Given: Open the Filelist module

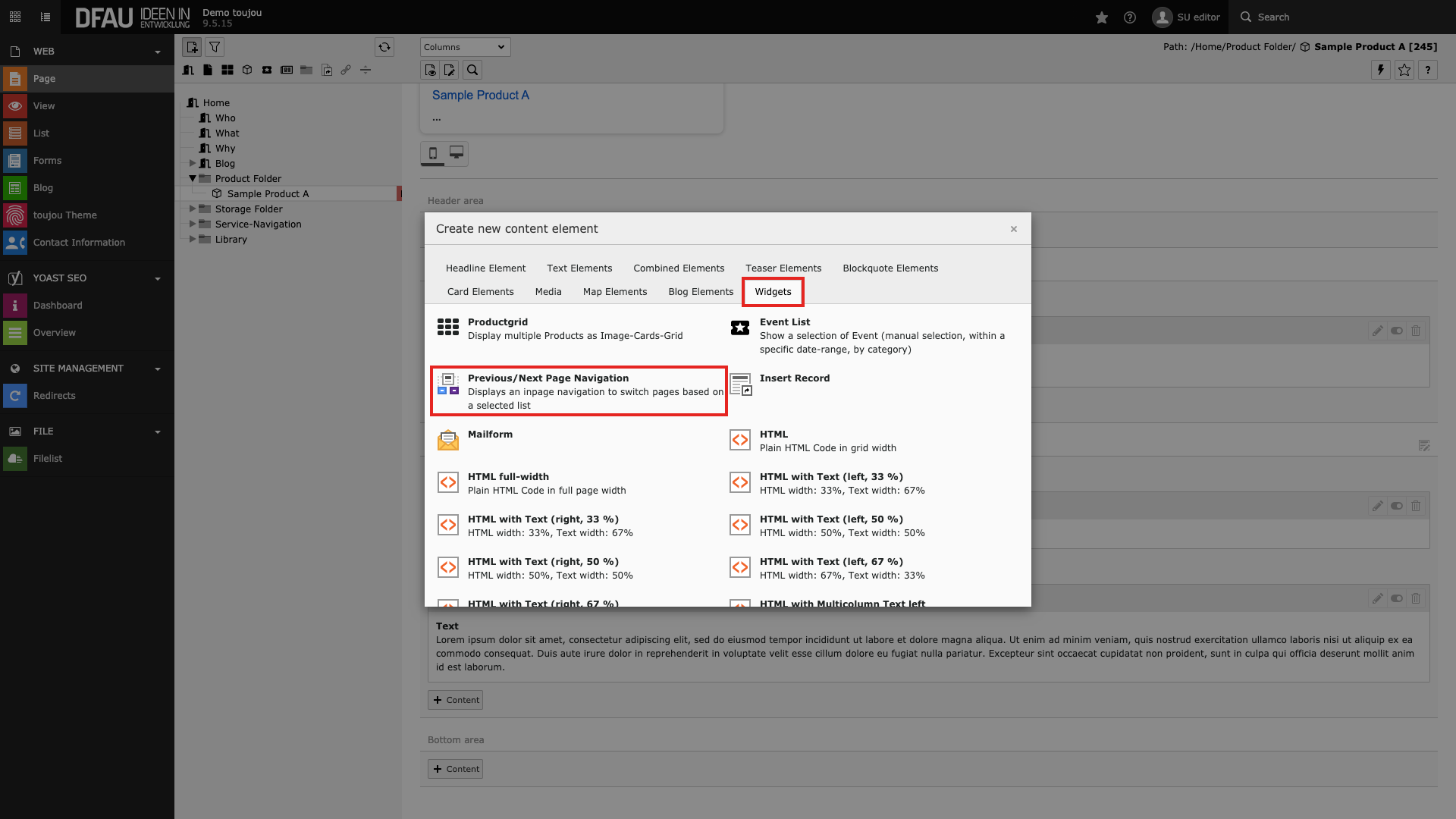Looking at the screenshot, I should click(x=48, y=459).
